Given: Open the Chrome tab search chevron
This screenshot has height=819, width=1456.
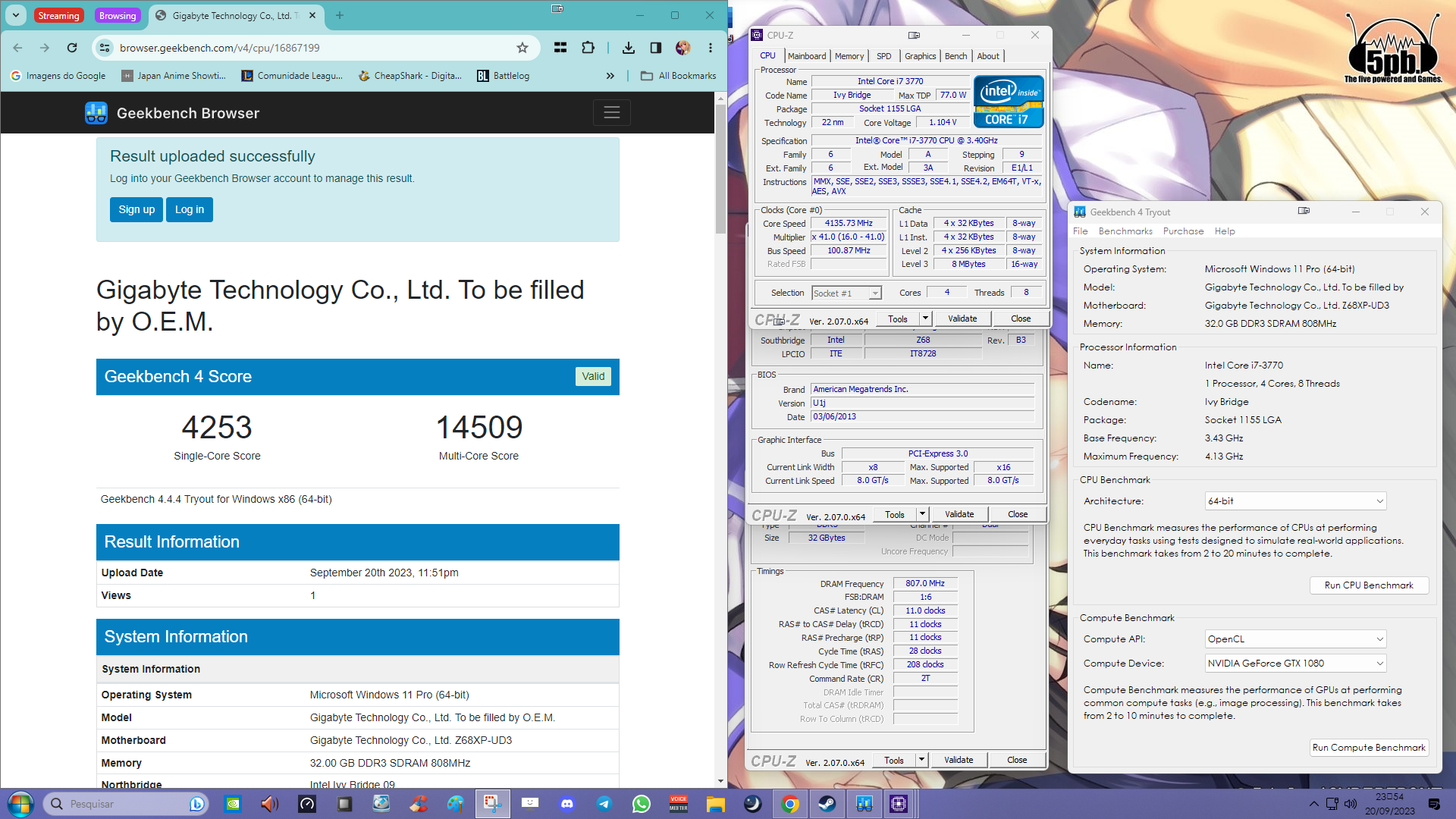Looking at the screenshot, I should click(x=16, y=15).
